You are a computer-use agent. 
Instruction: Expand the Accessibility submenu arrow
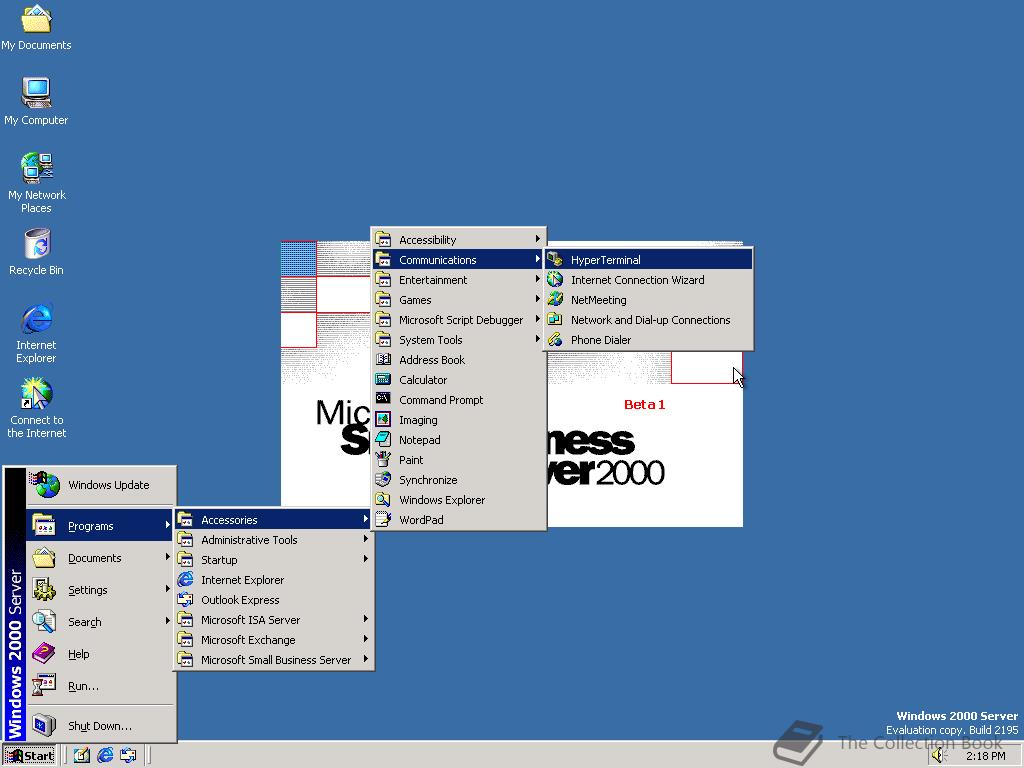[x=537, y=239]
